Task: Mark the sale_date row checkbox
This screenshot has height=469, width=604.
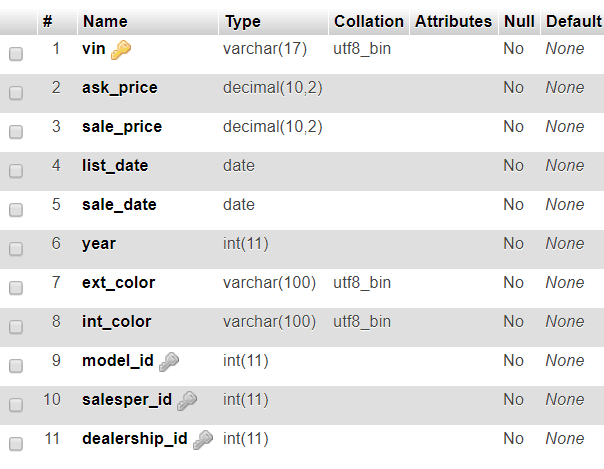Action: coord(16,209)
